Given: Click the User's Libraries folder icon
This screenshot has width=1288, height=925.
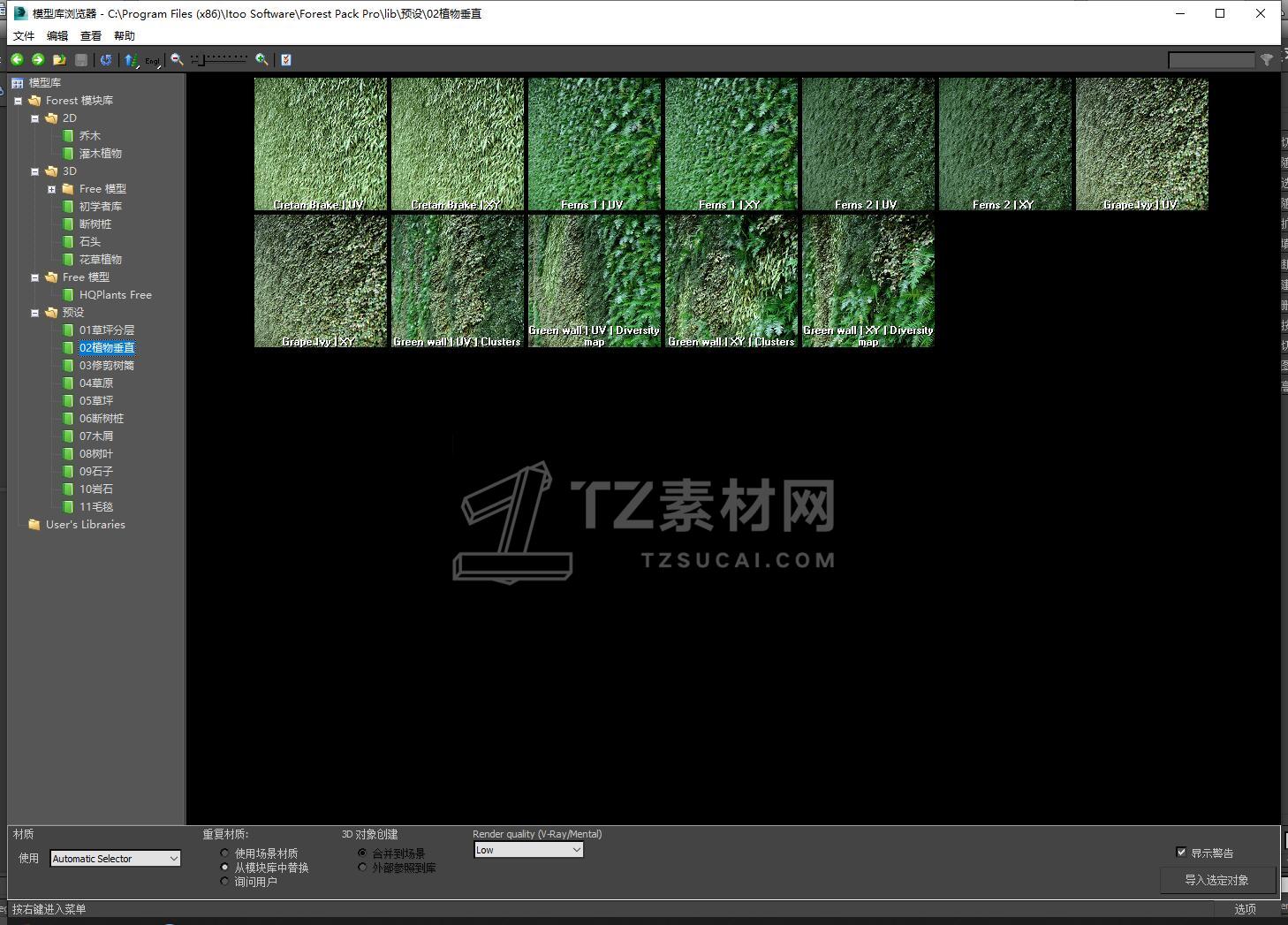Looking at the screenshot, I should 34,525.
